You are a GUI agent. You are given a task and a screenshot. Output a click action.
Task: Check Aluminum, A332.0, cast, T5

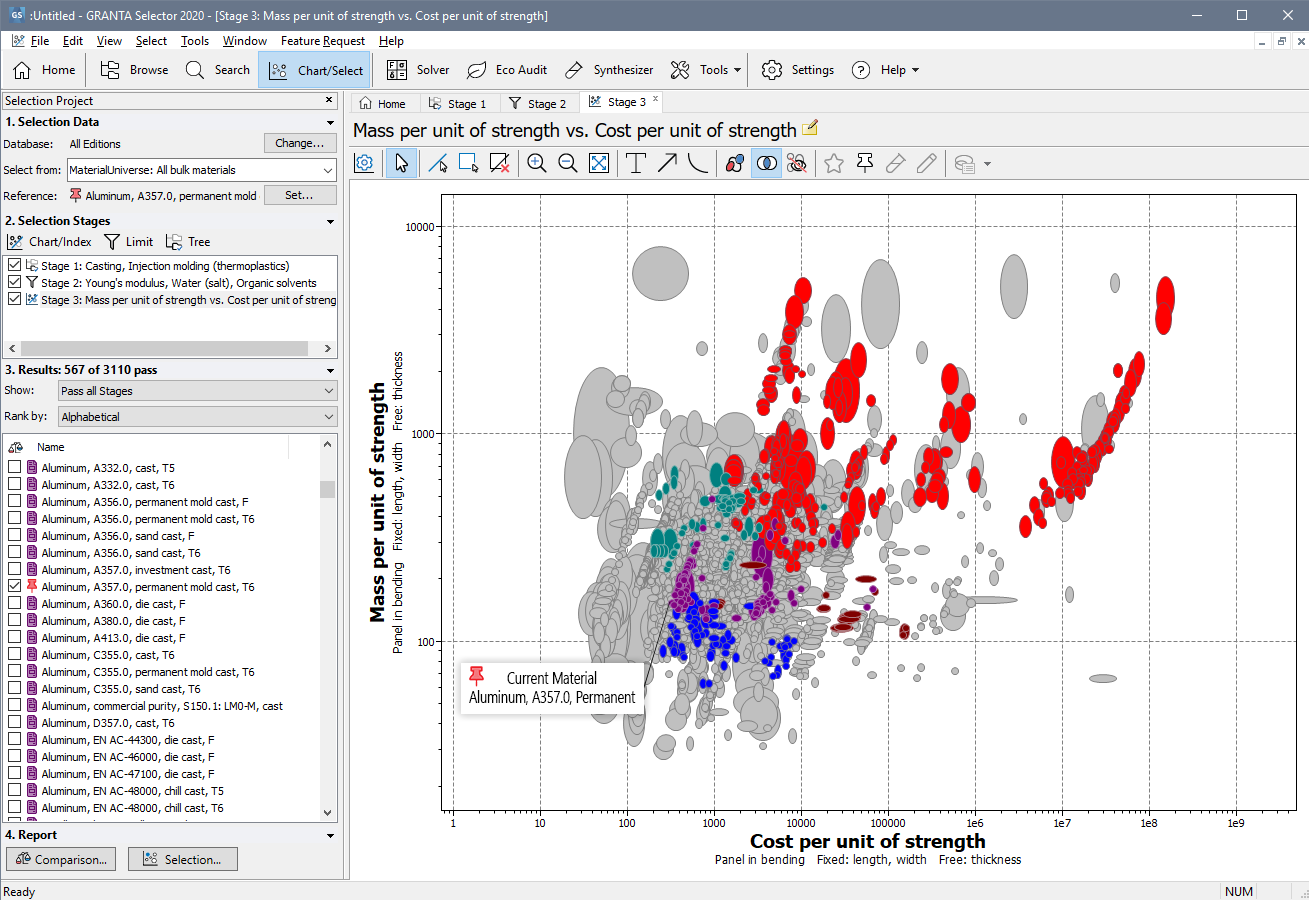[14, 468]
